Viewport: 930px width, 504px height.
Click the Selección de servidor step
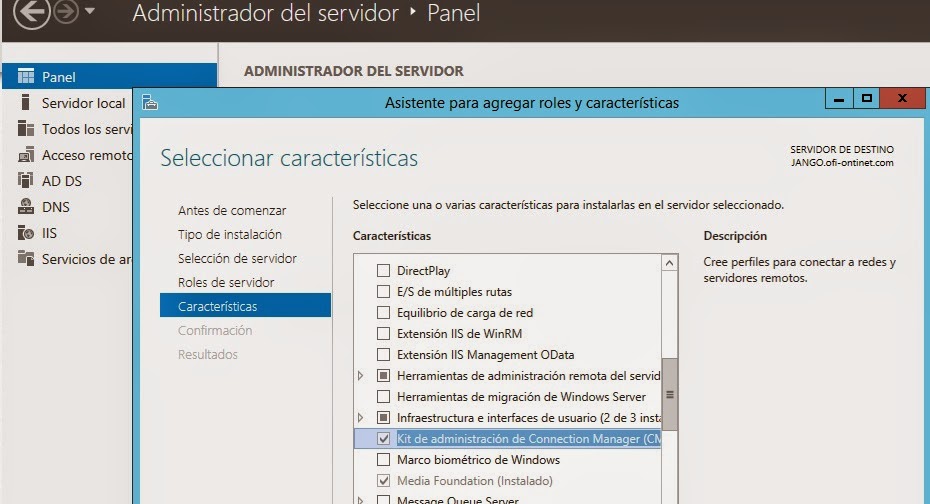pos(237,259)
